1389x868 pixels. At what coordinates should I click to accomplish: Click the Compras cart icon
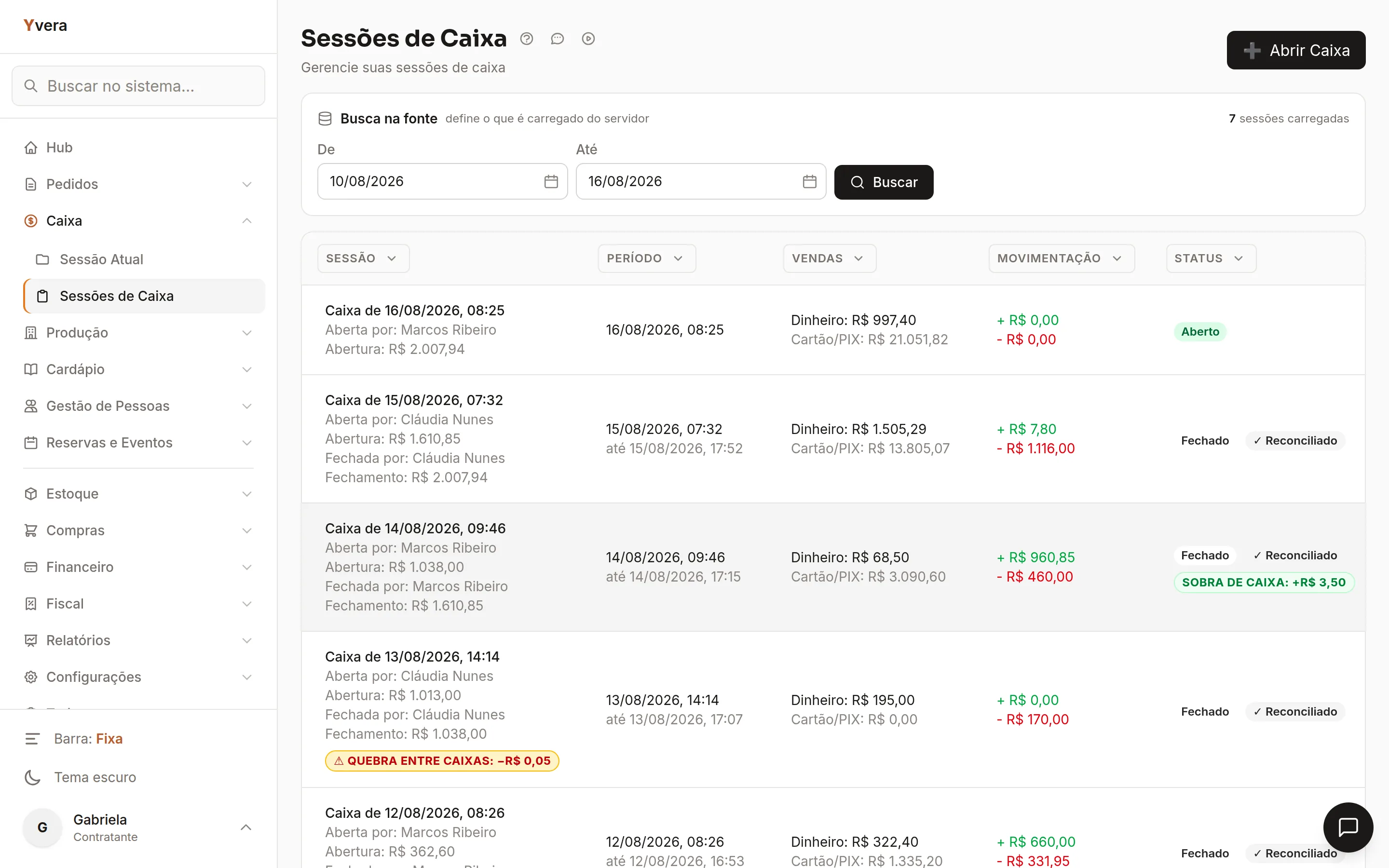coord(31,531)
